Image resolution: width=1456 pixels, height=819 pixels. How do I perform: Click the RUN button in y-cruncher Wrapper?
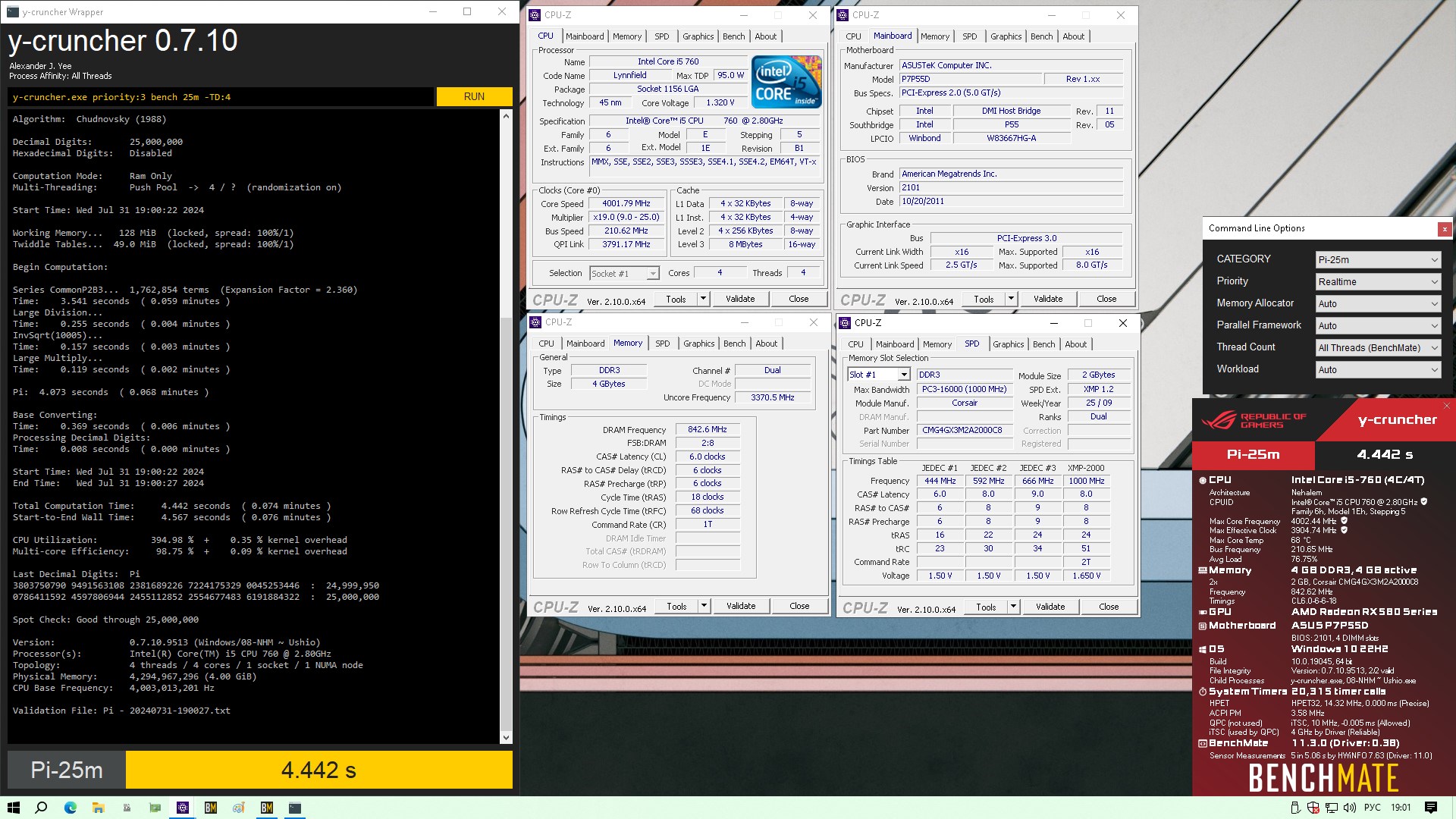coord(474,96)
